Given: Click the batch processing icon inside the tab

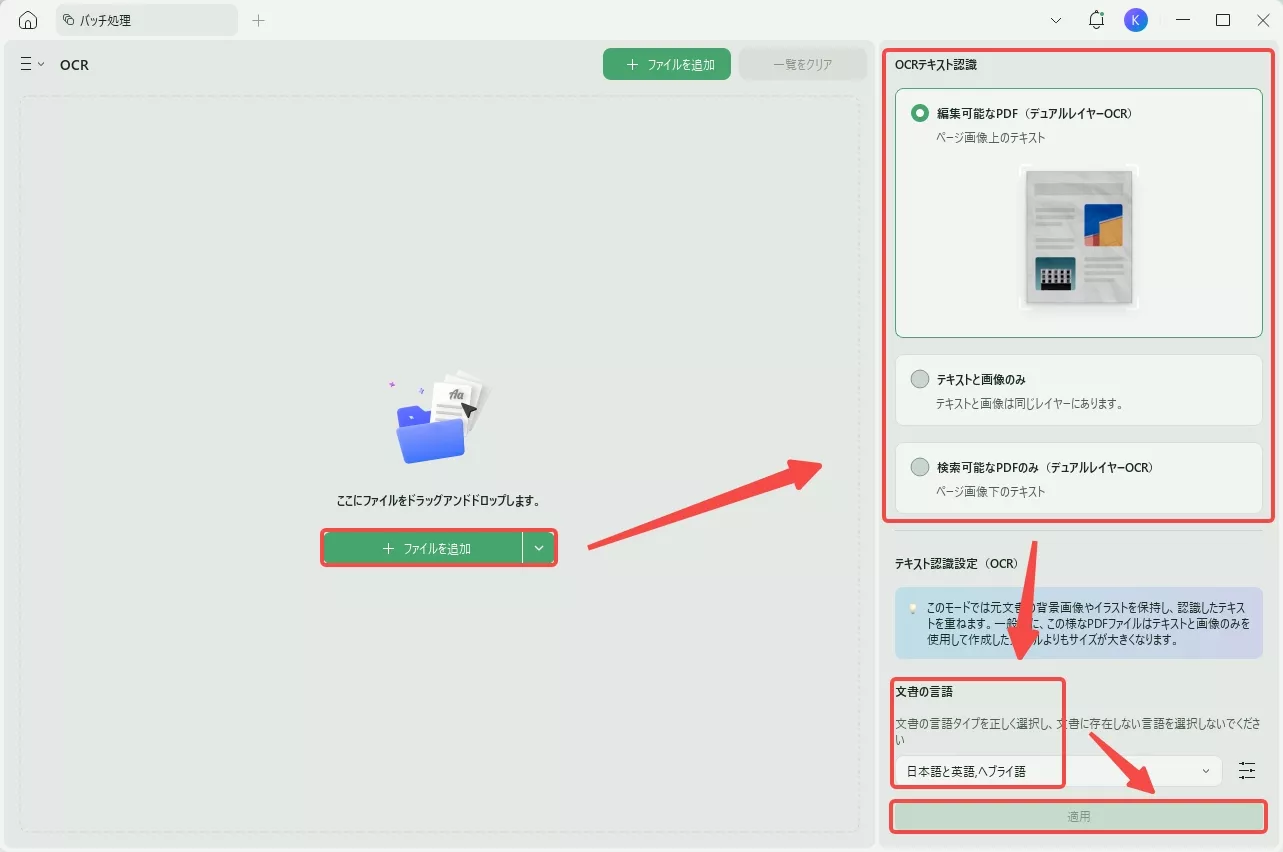Looking at the screenshot, I should click(x=66, y=19).
